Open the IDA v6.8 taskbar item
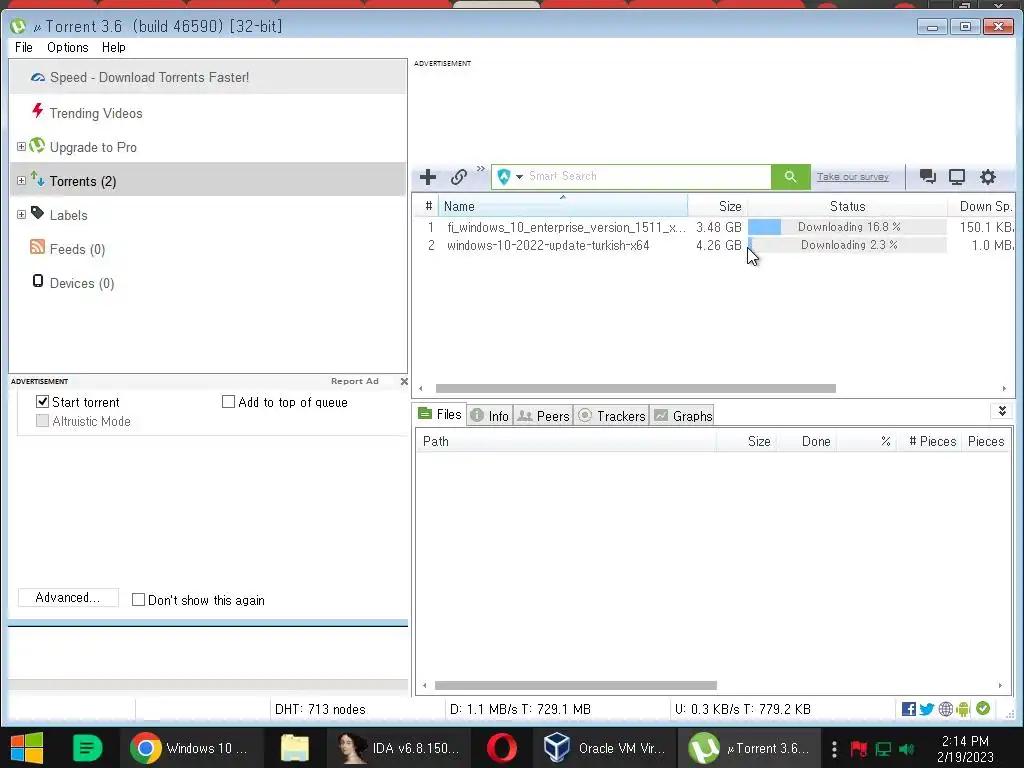The width and height of the screenshot is (1024, 768). (400, 748)
